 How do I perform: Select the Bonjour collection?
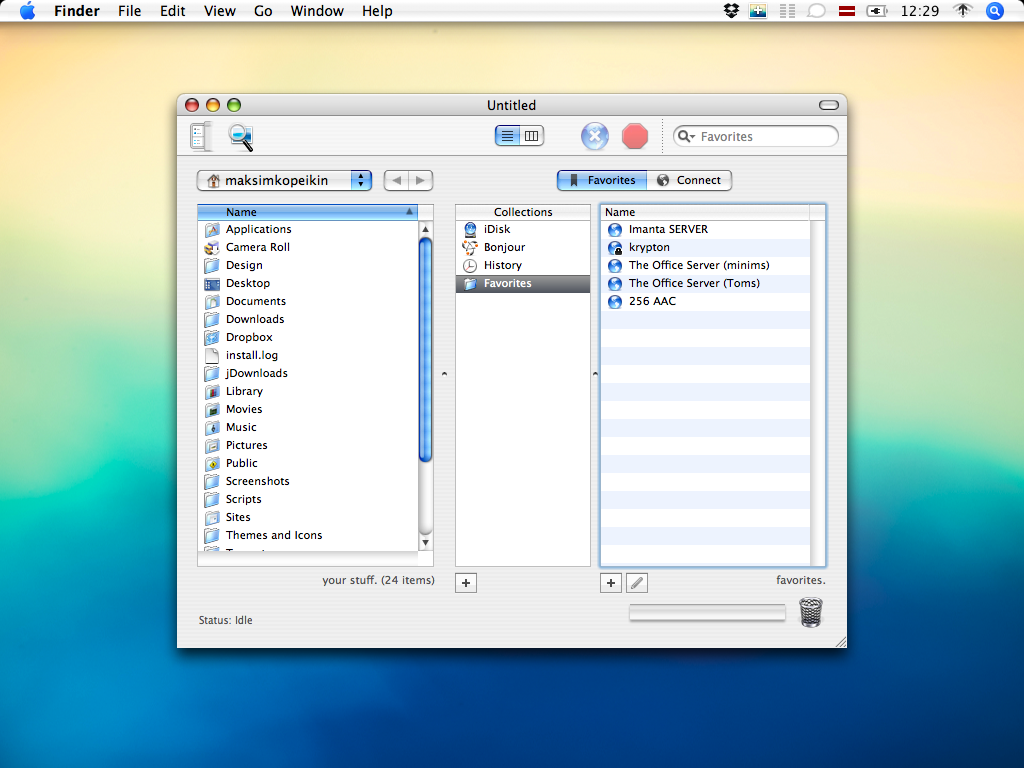522,248
